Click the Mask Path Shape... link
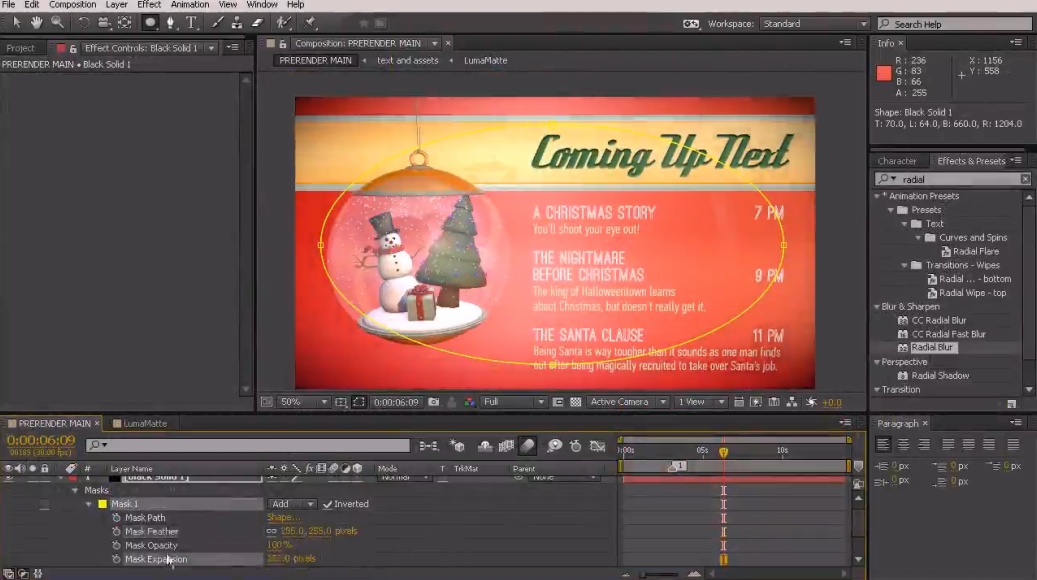The image size is (1037, 580). [283, 518]
